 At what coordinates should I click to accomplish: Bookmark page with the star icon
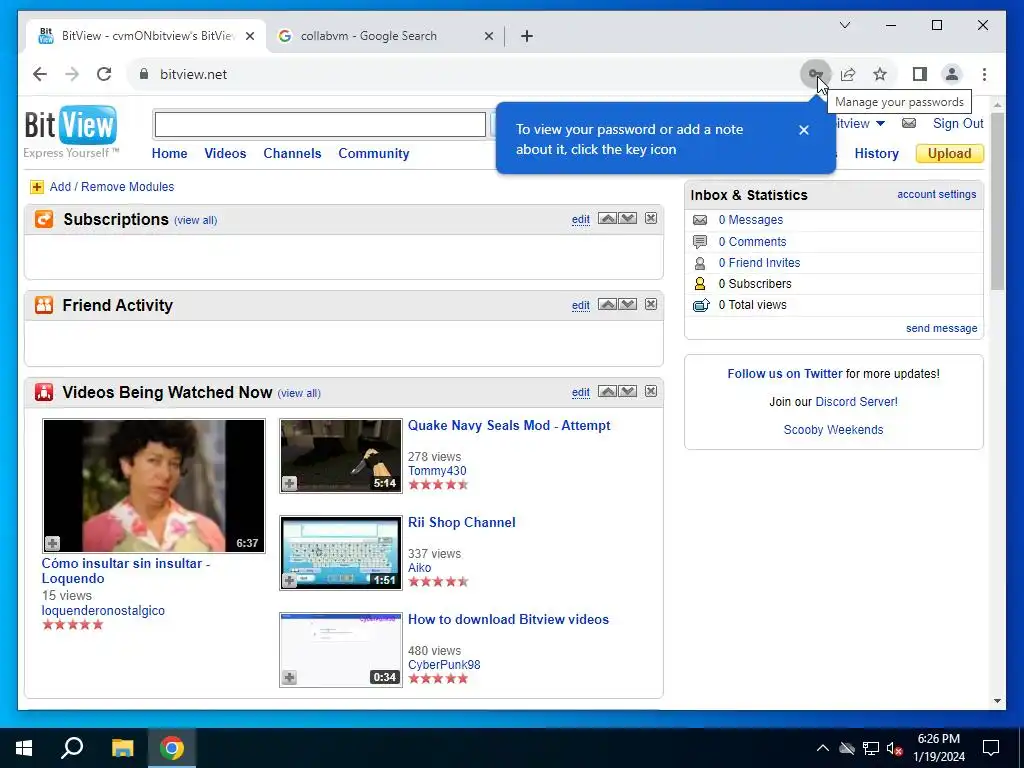pos(880,74)
